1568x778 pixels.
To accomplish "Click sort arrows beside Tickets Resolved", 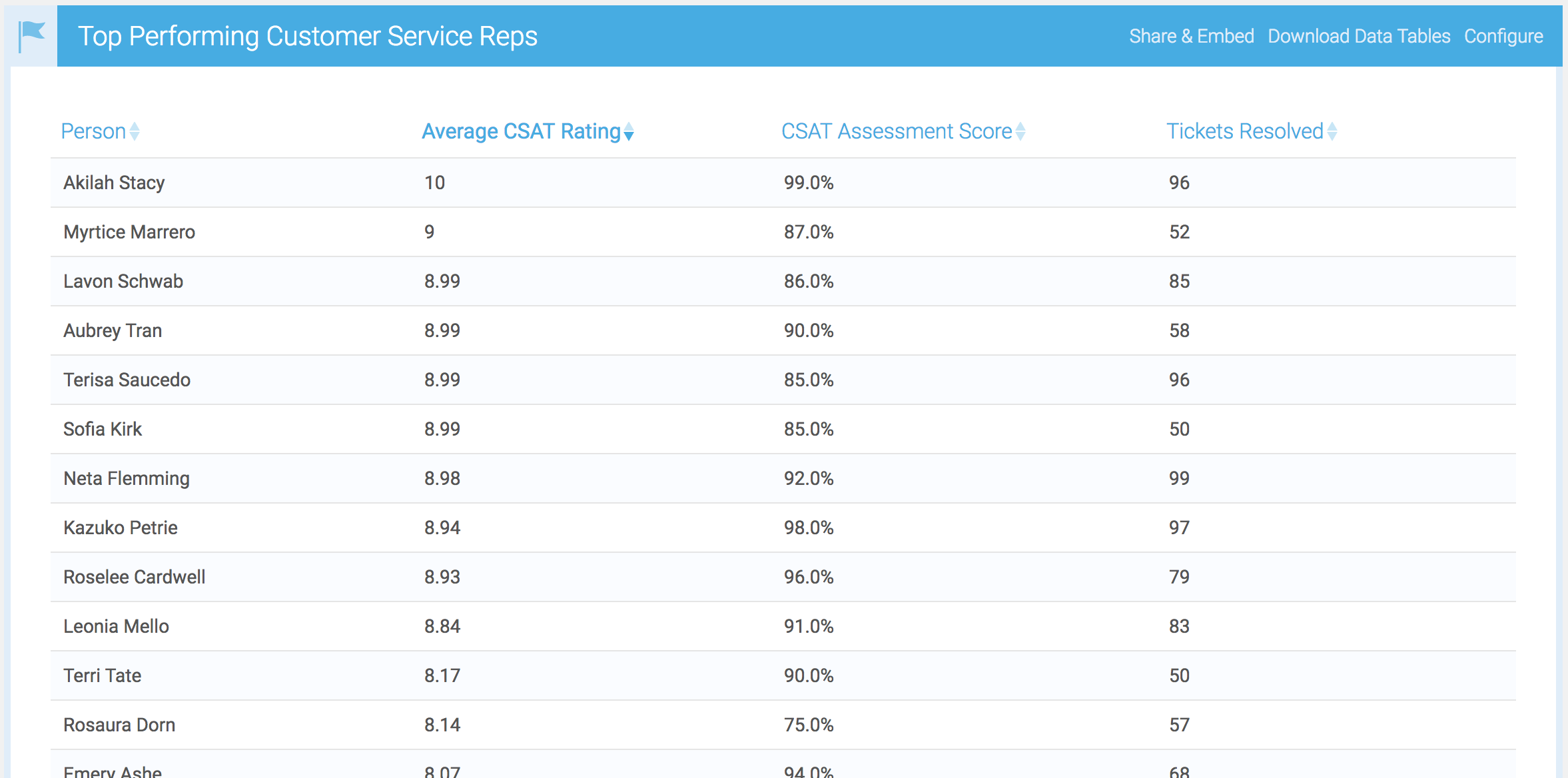I will 1332,131.
